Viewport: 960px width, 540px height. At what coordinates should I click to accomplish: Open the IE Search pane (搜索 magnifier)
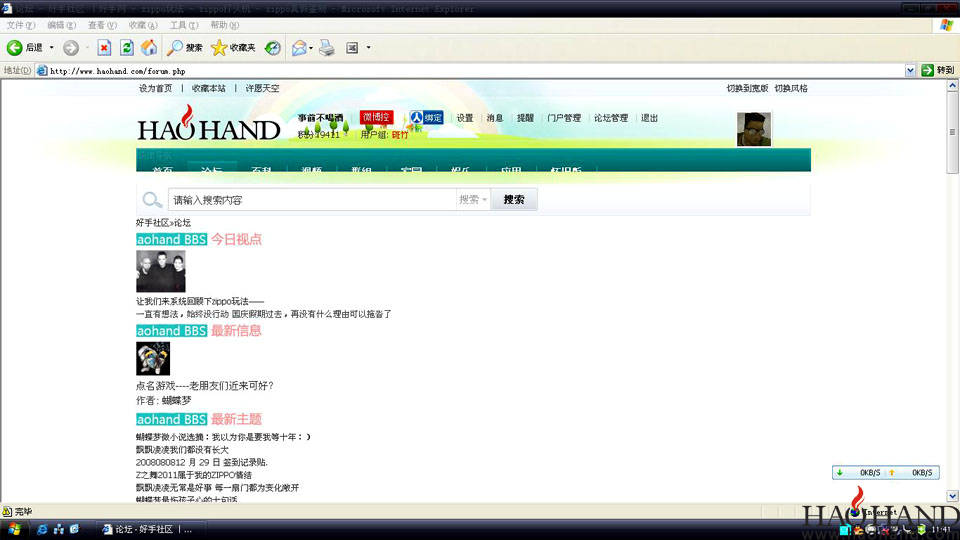pyautogui.click(x=185, y=48)
